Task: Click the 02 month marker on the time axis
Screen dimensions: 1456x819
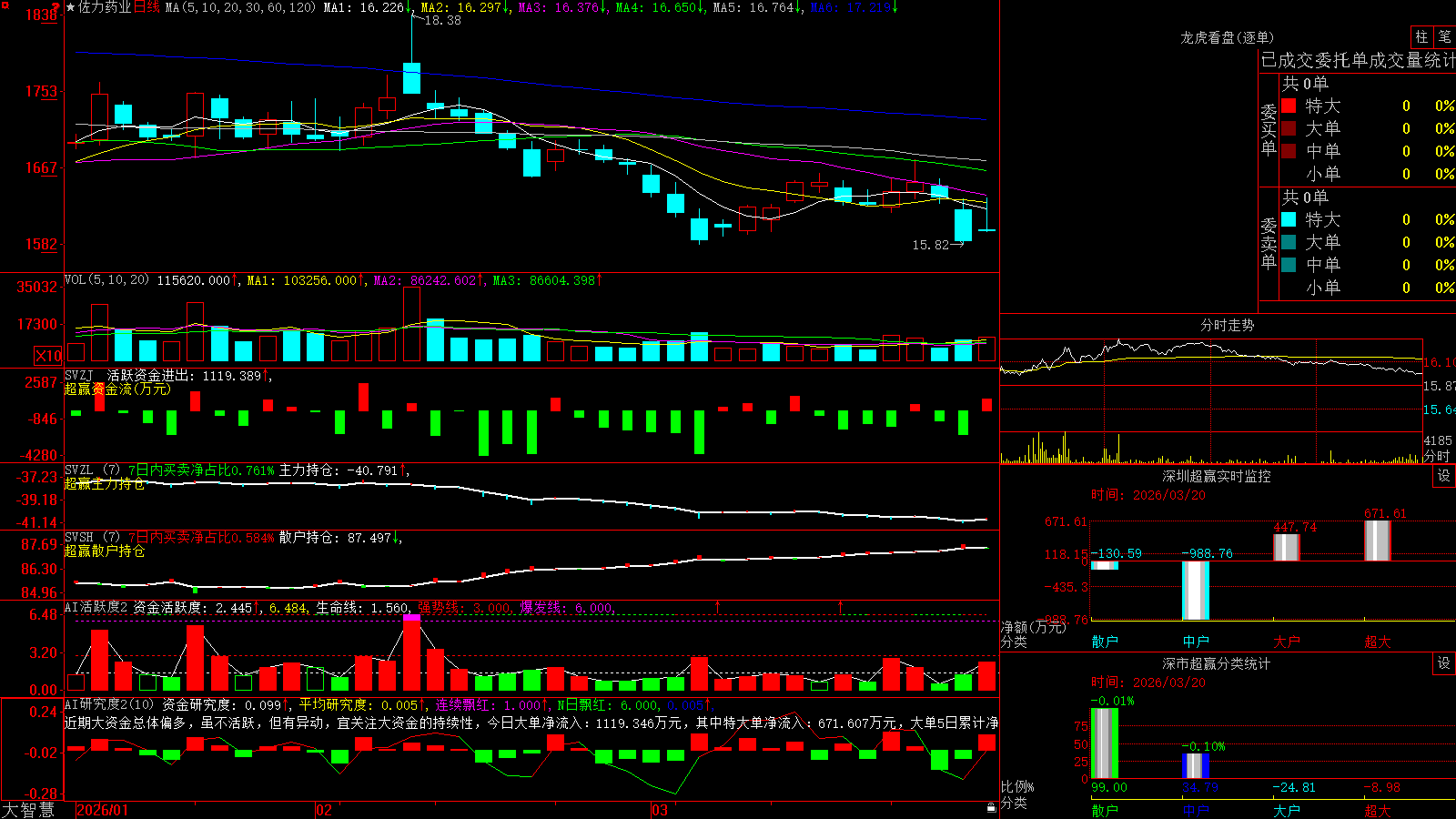Action: [x=324, y=810]
